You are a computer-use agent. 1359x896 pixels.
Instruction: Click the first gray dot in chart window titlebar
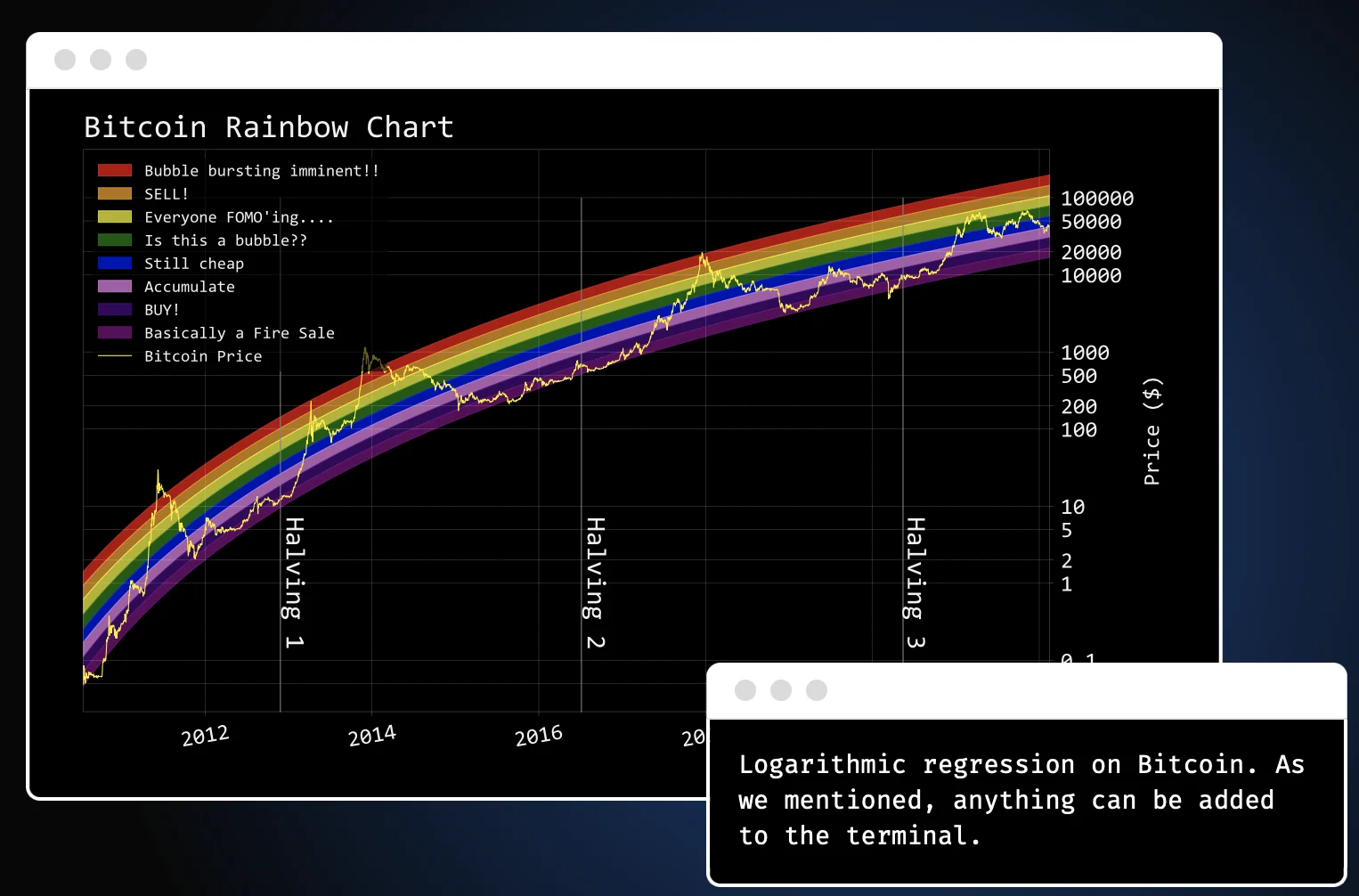tap(65, 60)
